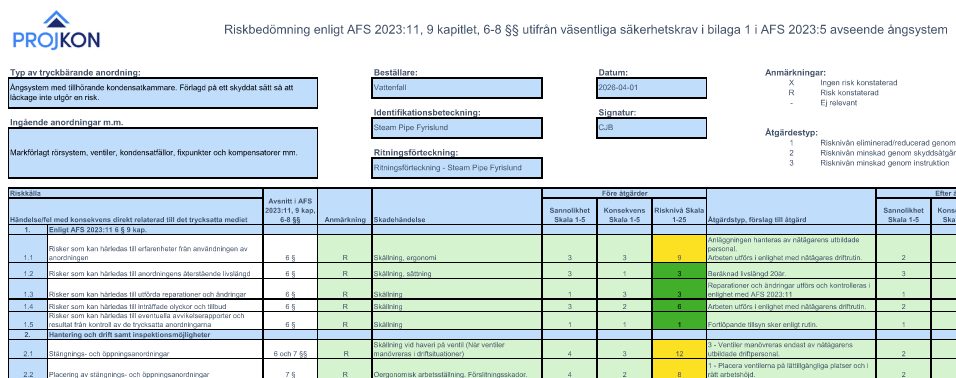Click the Signatur field containing CJB
The image size is (956, 378).
pos(651,128)
